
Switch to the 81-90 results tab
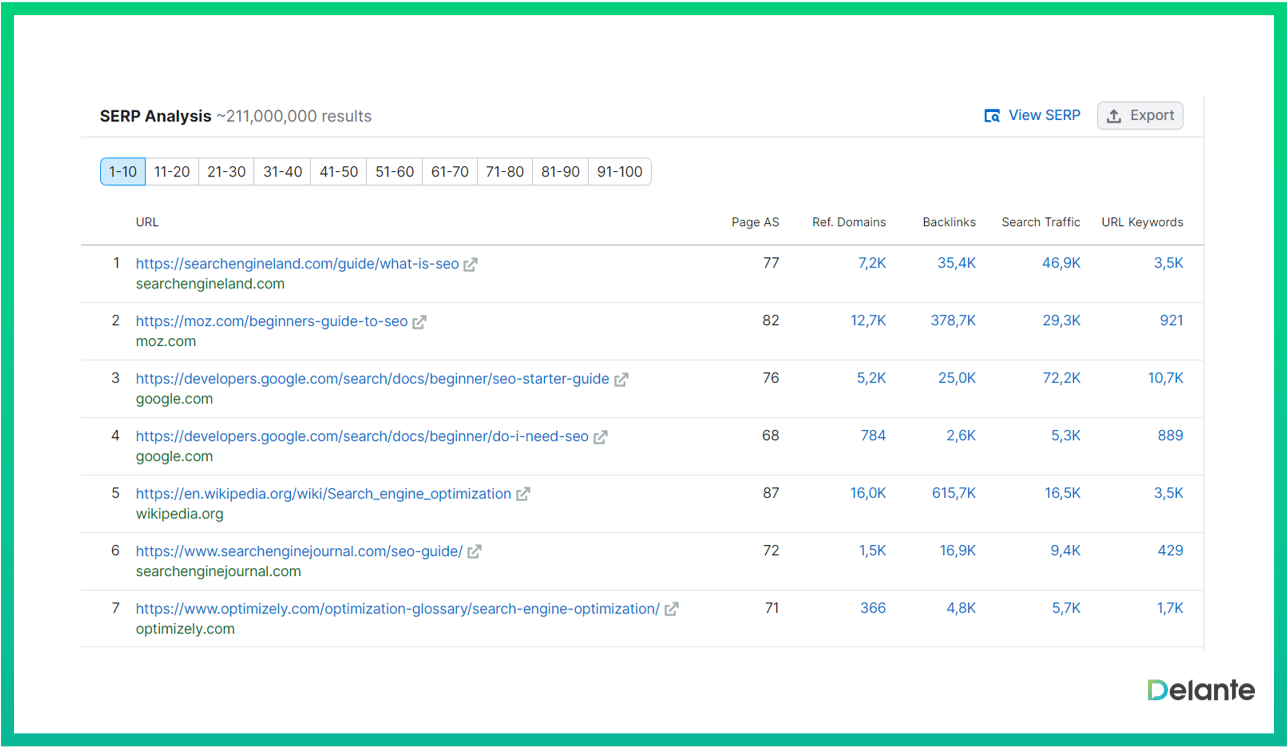(560, 172)
